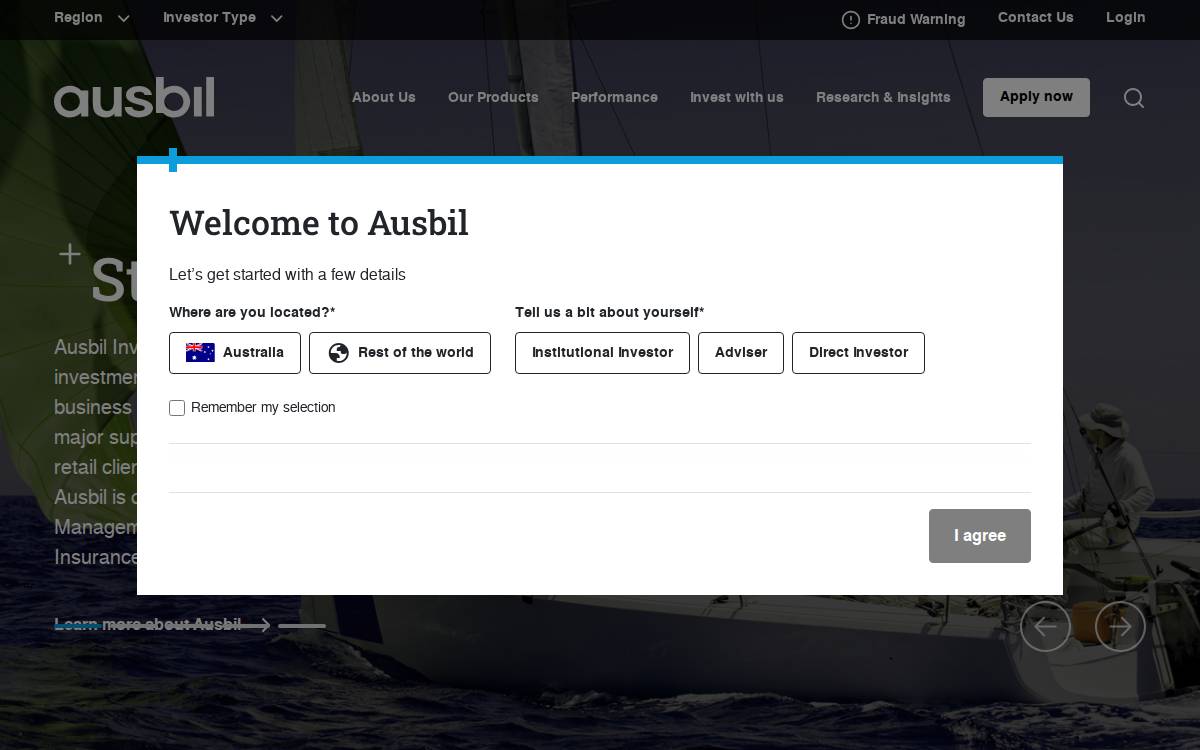Choose Adviser option
Image resolution: width=1200 pixels, height=750 pixels.
tap(741, 353)
